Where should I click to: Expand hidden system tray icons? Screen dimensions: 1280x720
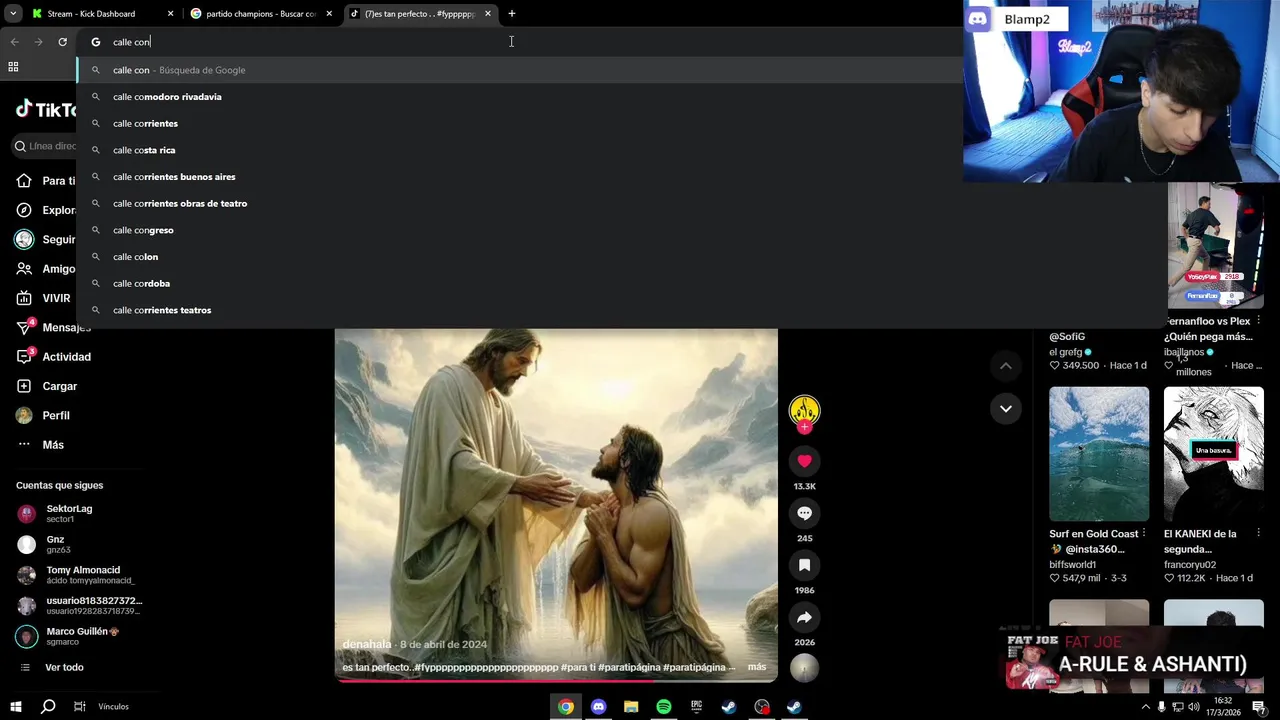1145,707
